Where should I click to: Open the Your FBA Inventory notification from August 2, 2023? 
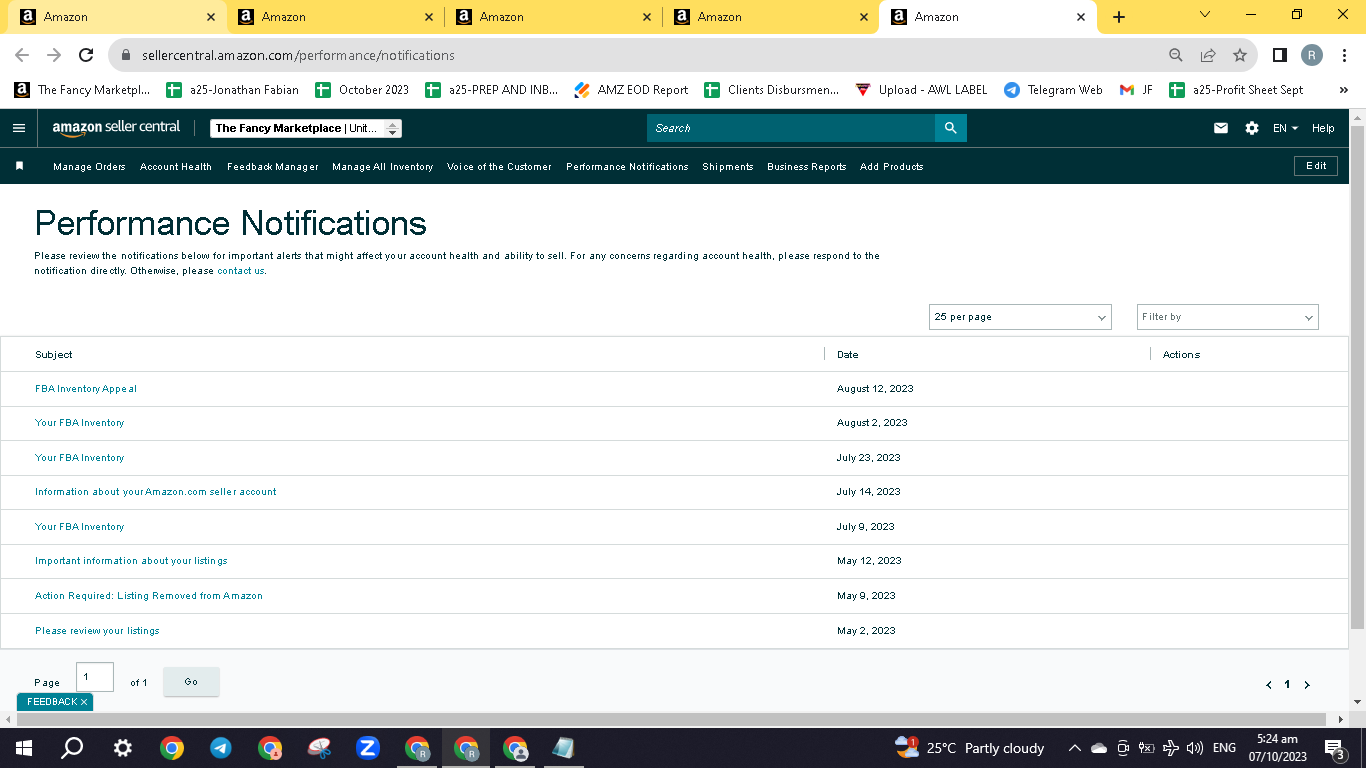tap(80, 423)
